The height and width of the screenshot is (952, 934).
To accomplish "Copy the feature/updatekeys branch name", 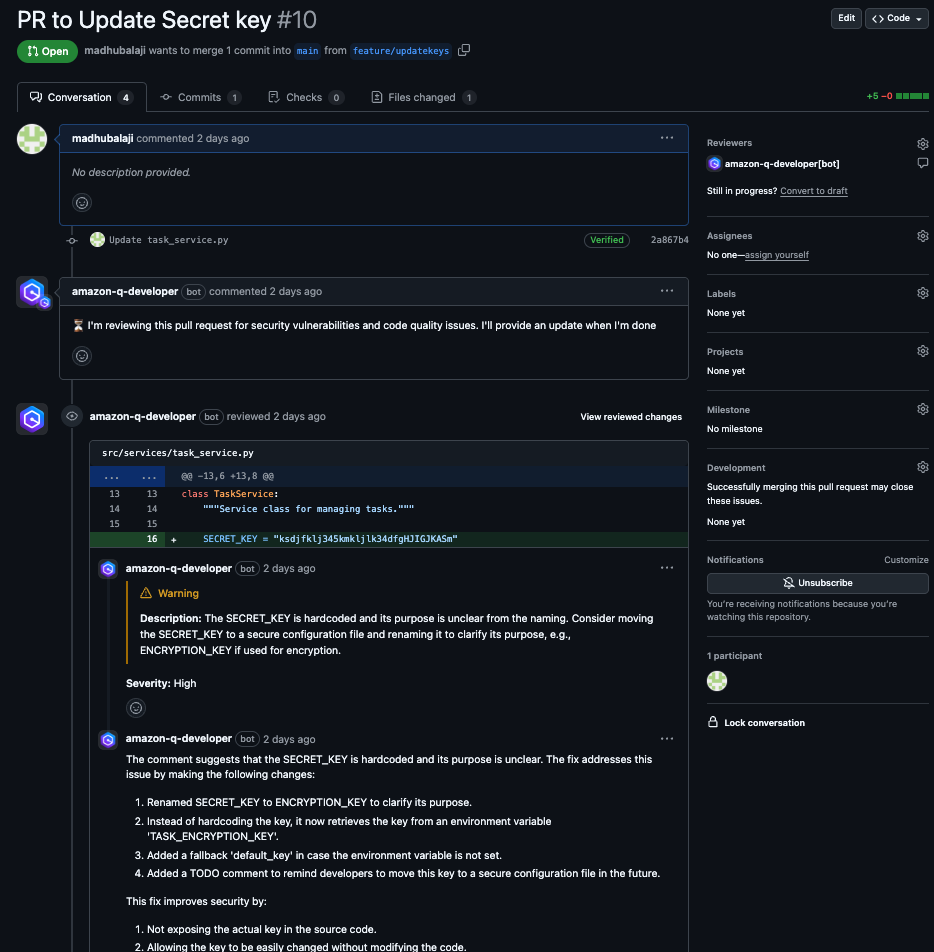I will point(463,48).
